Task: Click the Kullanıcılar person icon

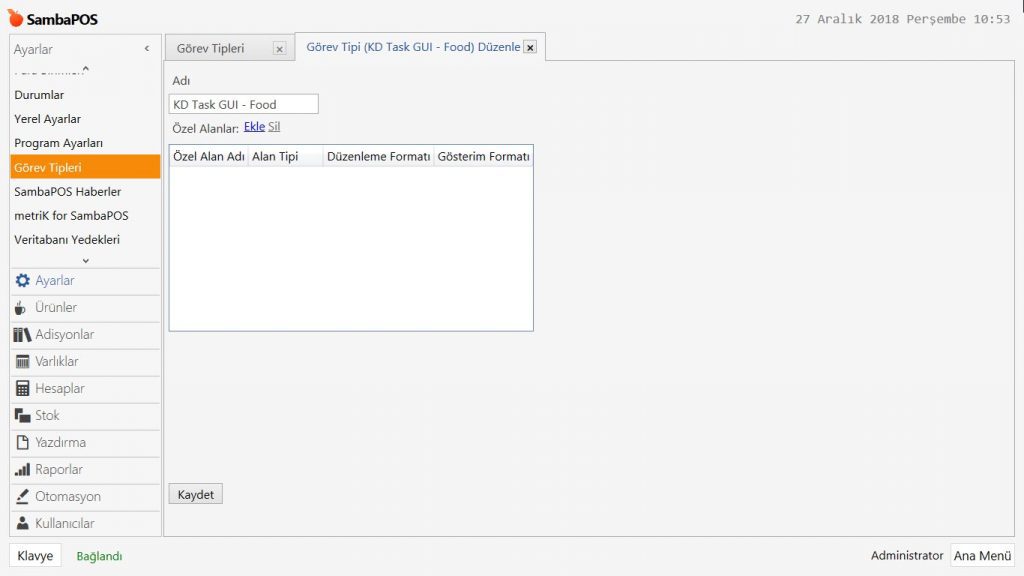Action: 22,524
